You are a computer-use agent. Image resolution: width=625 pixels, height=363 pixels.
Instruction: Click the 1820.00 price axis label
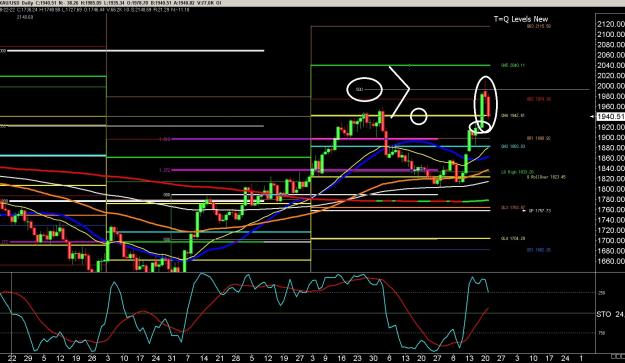coord(611,179)
